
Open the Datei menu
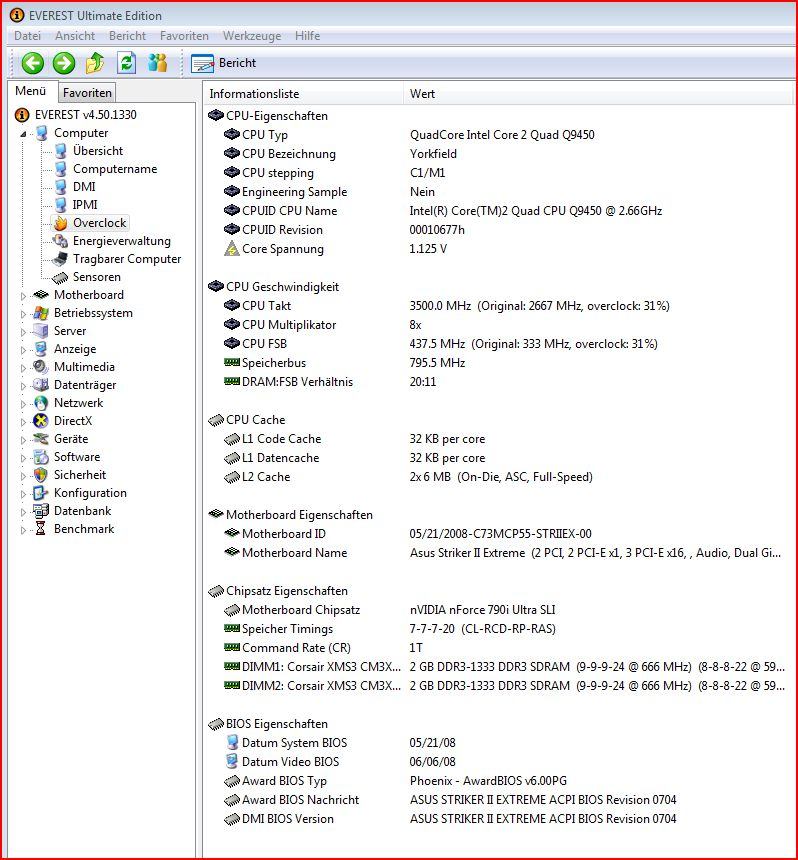pyautogui.click(x=27, y=36)
